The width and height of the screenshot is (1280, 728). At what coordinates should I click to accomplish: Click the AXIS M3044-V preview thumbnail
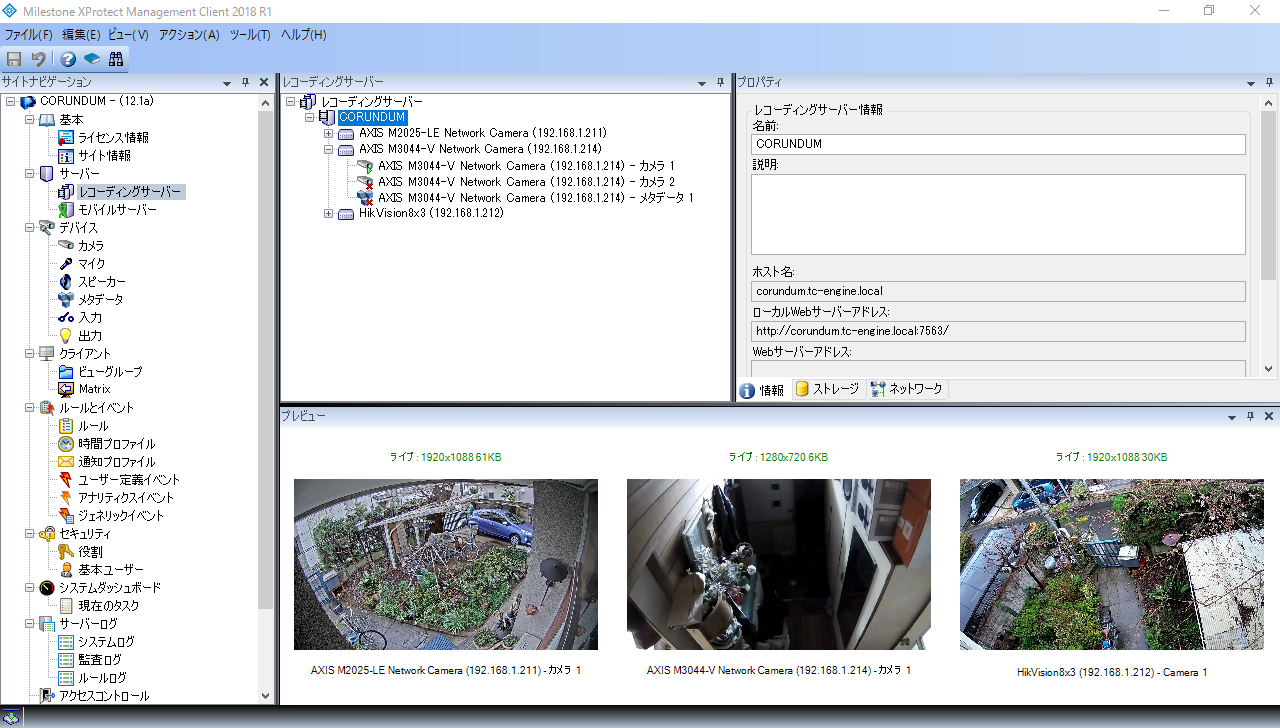[779, 564]
